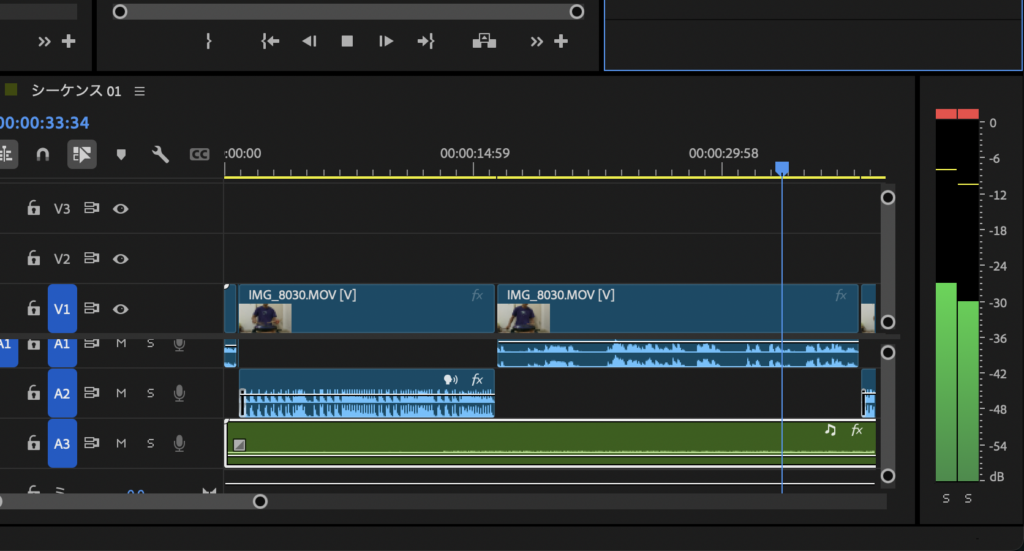Click the Export Frame camera icon
Viewport: 1024px width, 551px height.
(484, 41)
